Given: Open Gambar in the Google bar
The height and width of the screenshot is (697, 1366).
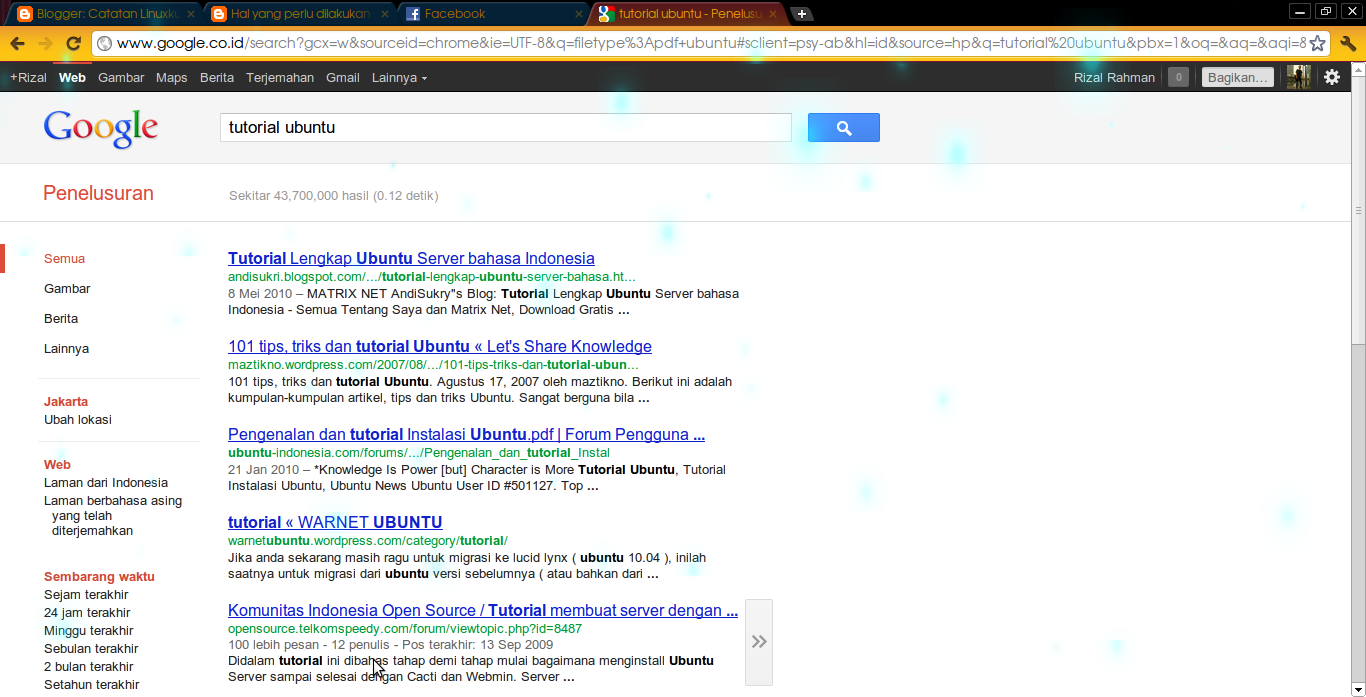Looking at the screenshot, I should coord(121,77).
